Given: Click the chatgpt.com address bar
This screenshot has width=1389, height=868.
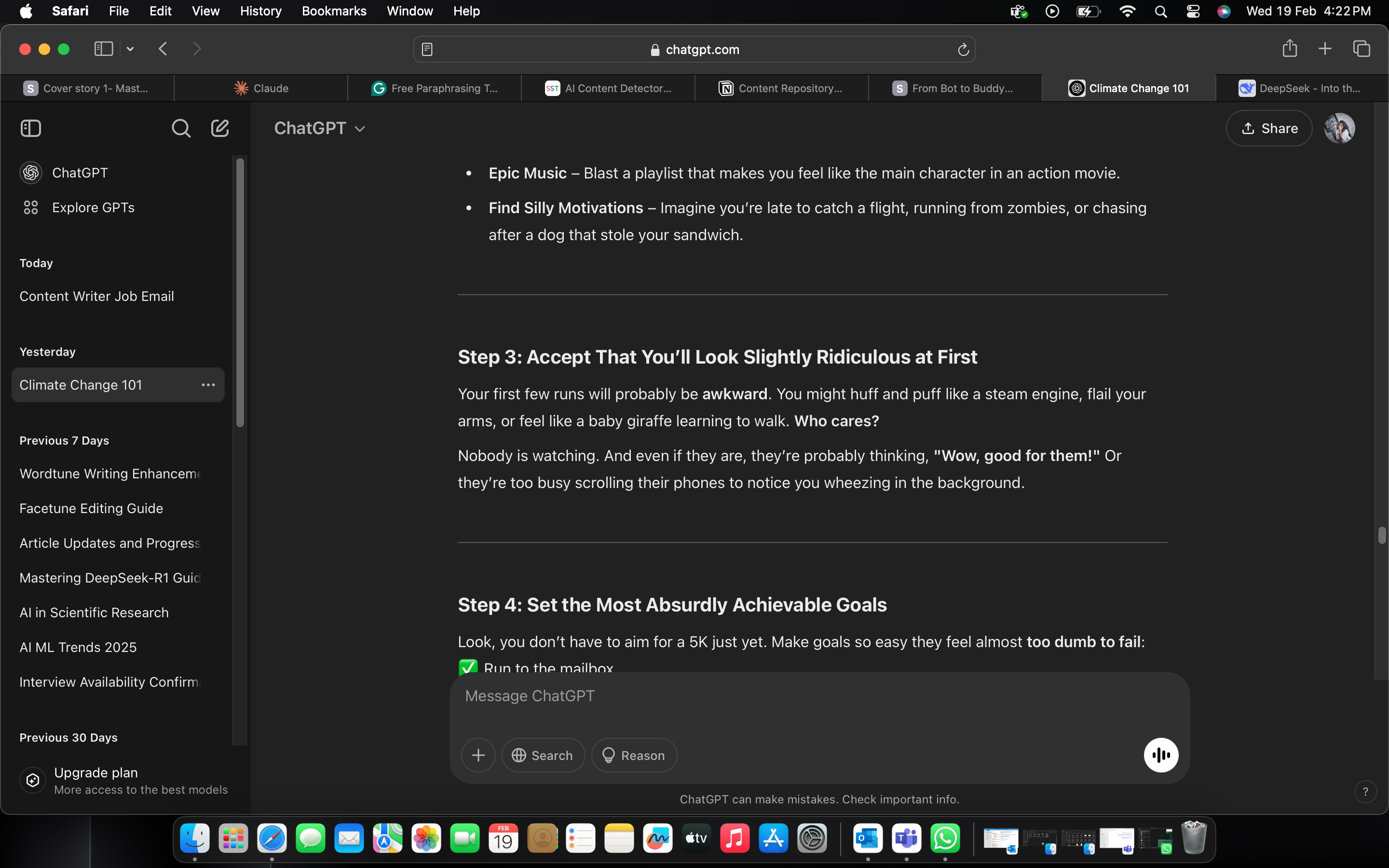Looking at the screenshot, I should tap(694, 49).
